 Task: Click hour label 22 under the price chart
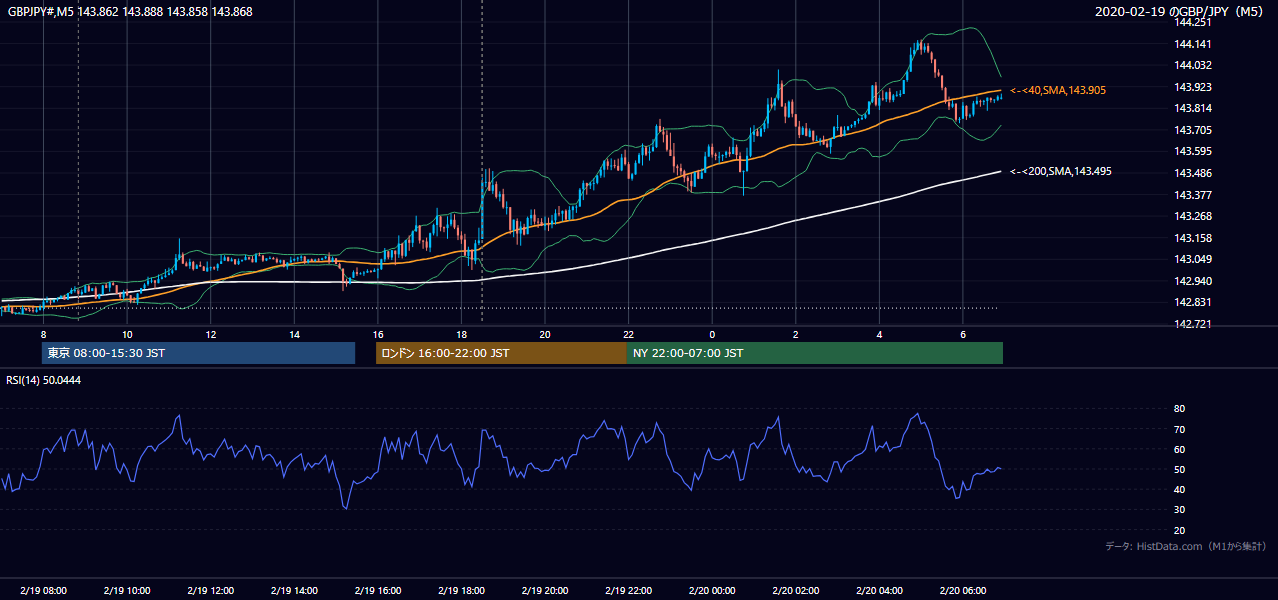point(628,334)
